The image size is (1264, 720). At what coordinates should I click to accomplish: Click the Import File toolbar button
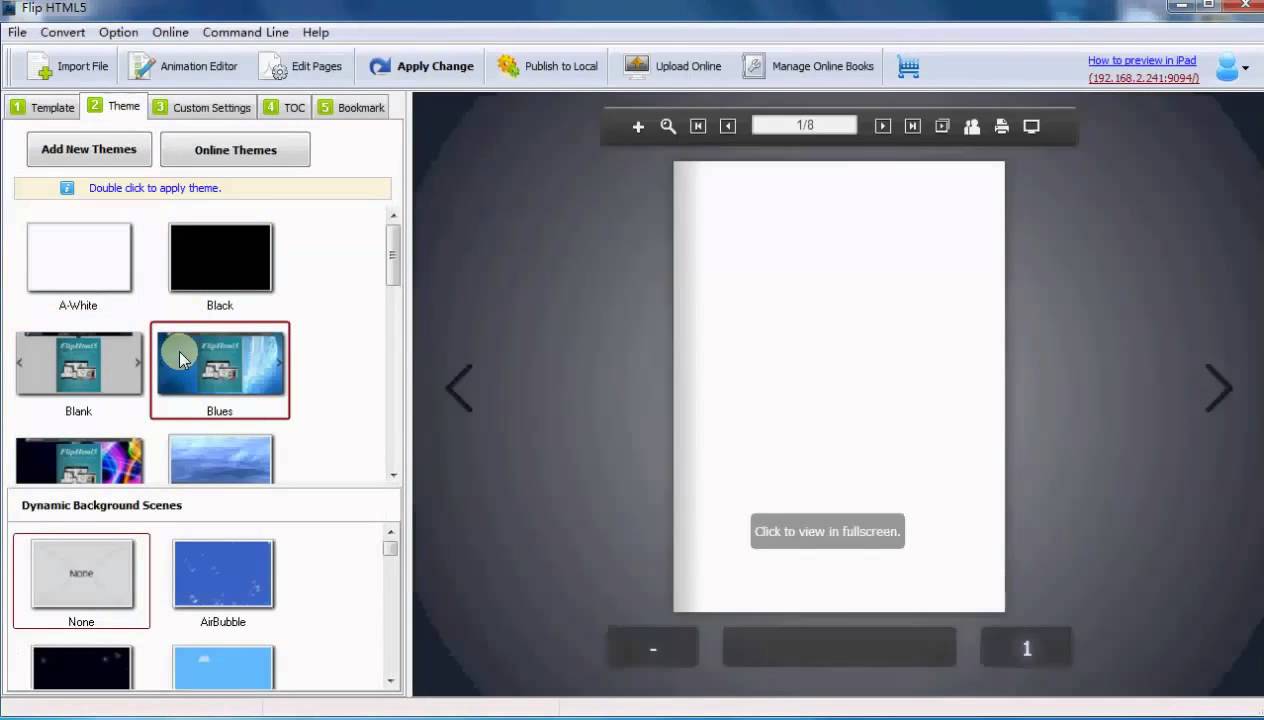point(68,66)
